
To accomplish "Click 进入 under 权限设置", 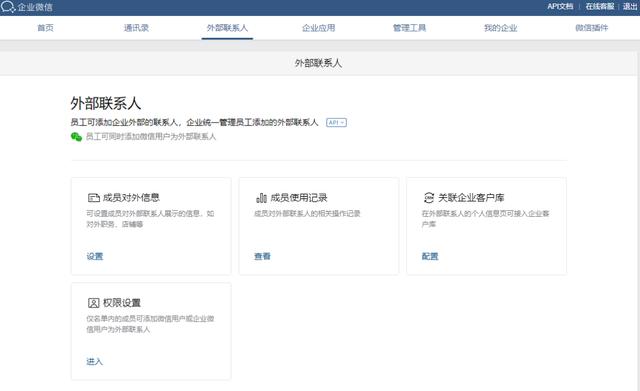I will (x=95, y=361).
